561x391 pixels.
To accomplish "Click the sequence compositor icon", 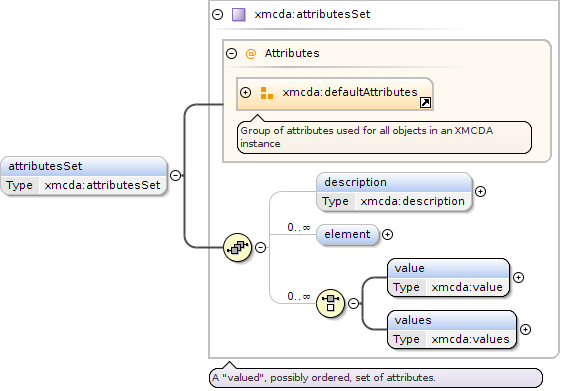I will tap(238, 247).
